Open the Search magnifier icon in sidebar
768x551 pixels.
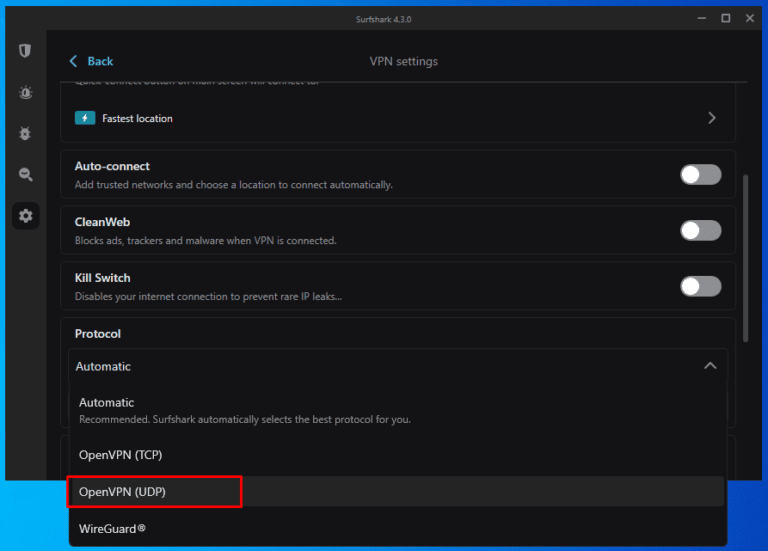(25, 174)
